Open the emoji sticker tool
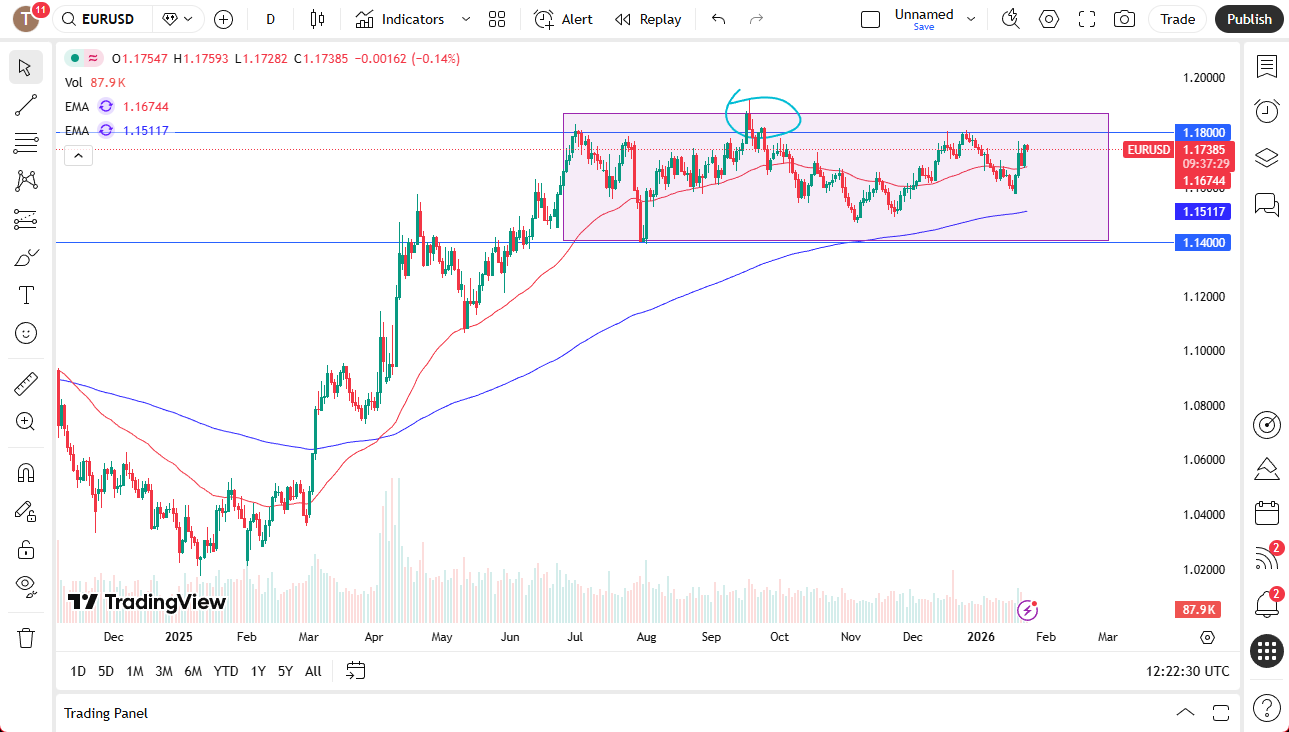The width and height of the screenshot is (1289, 732). tap(26, 333)
